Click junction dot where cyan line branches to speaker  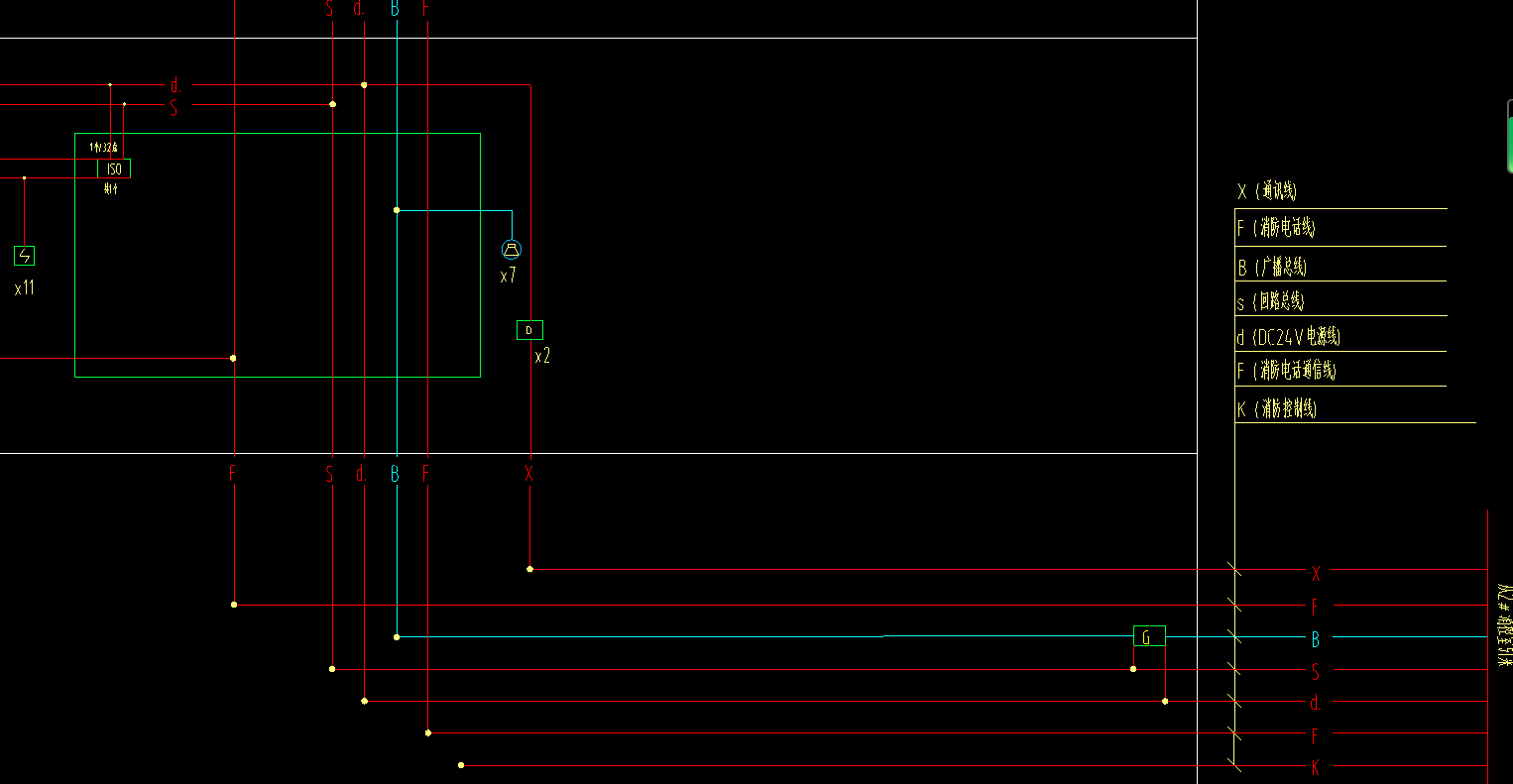397,210
